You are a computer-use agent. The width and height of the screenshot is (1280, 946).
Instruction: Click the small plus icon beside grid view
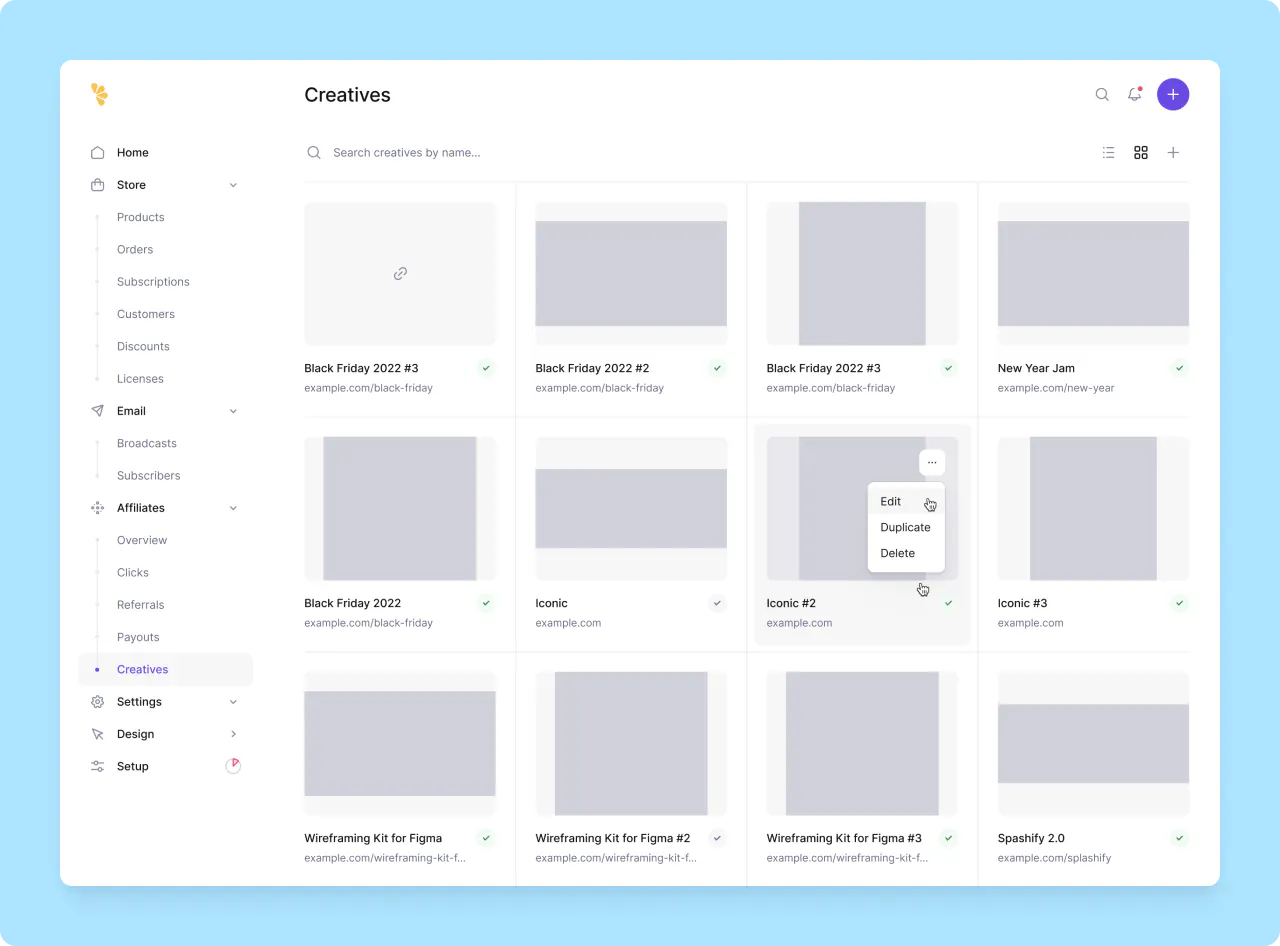click(x=1173, y=153)
